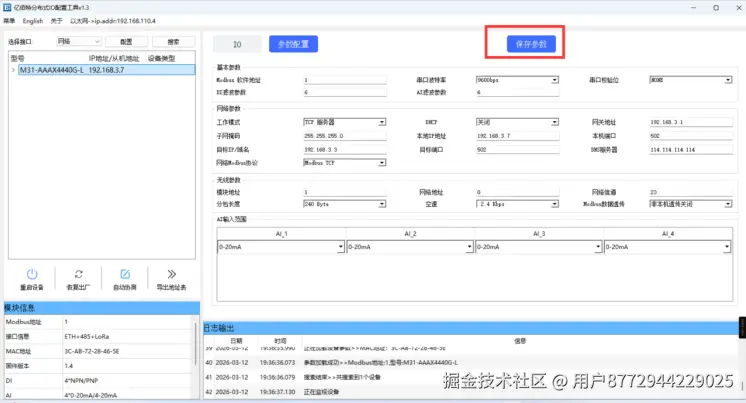Image resolution: width=746 pixels, height=403 pixels.
Task: Open the DHCP 关闭 dropdown
Action: [517, 122]
